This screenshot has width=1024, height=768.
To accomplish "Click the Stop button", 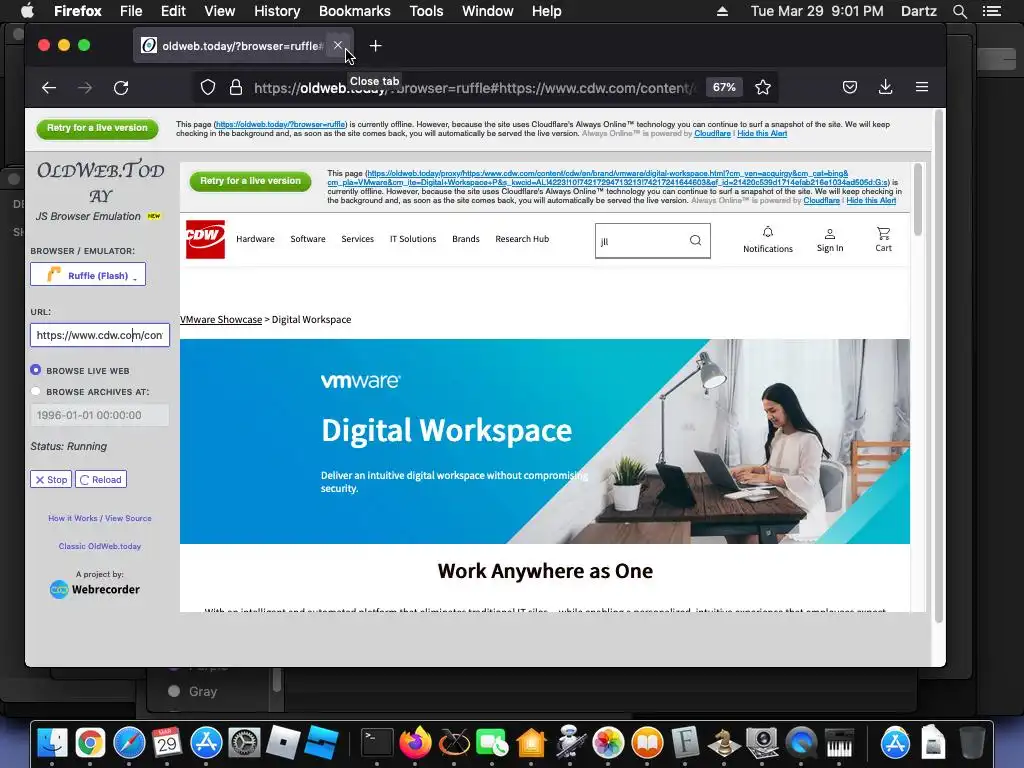I will [x=51, y=479].
